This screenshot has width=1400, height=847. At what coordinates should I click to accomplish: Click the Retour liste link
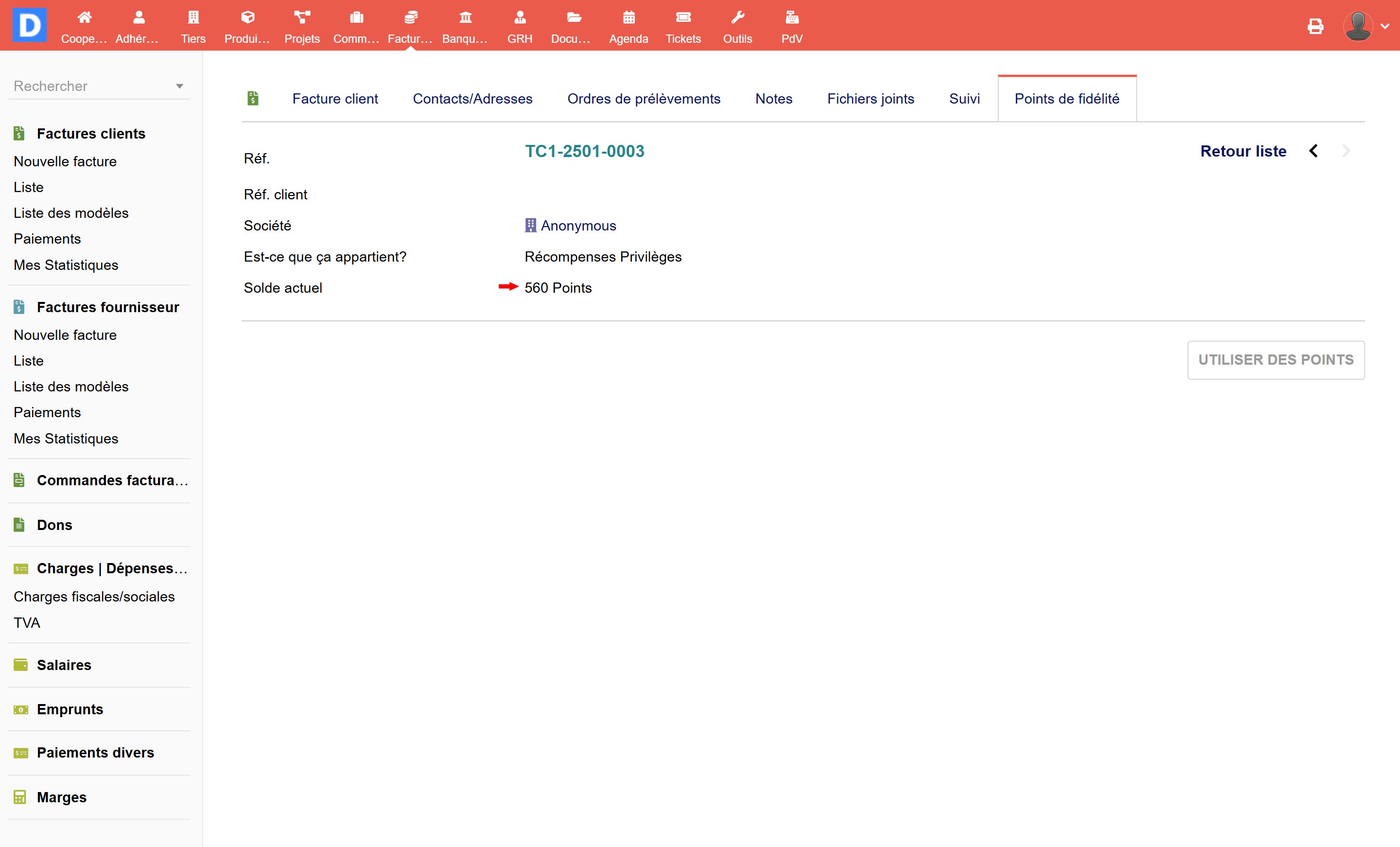click(1242, 151)
